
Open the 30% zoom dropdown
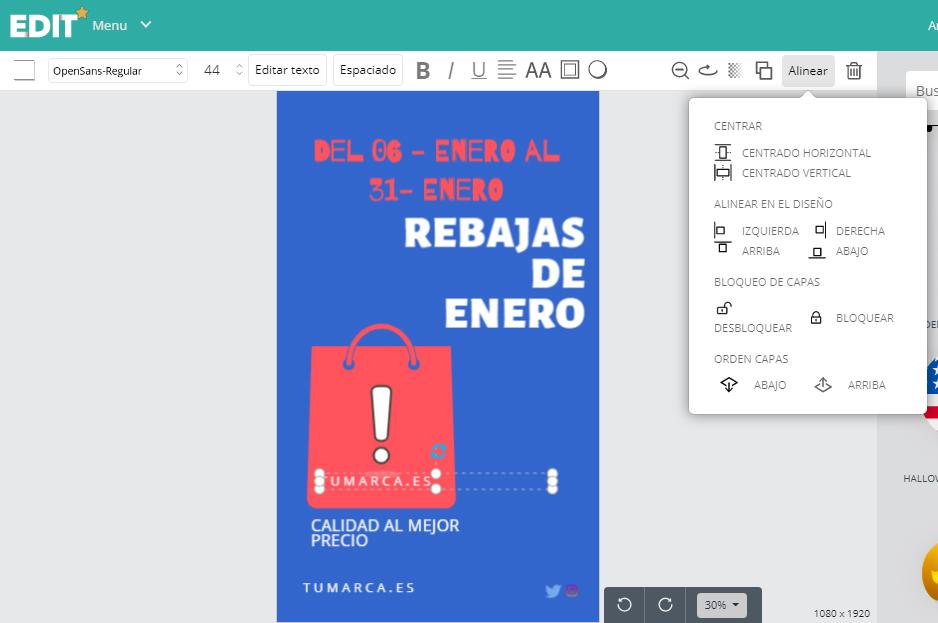(x=721, y=605)
